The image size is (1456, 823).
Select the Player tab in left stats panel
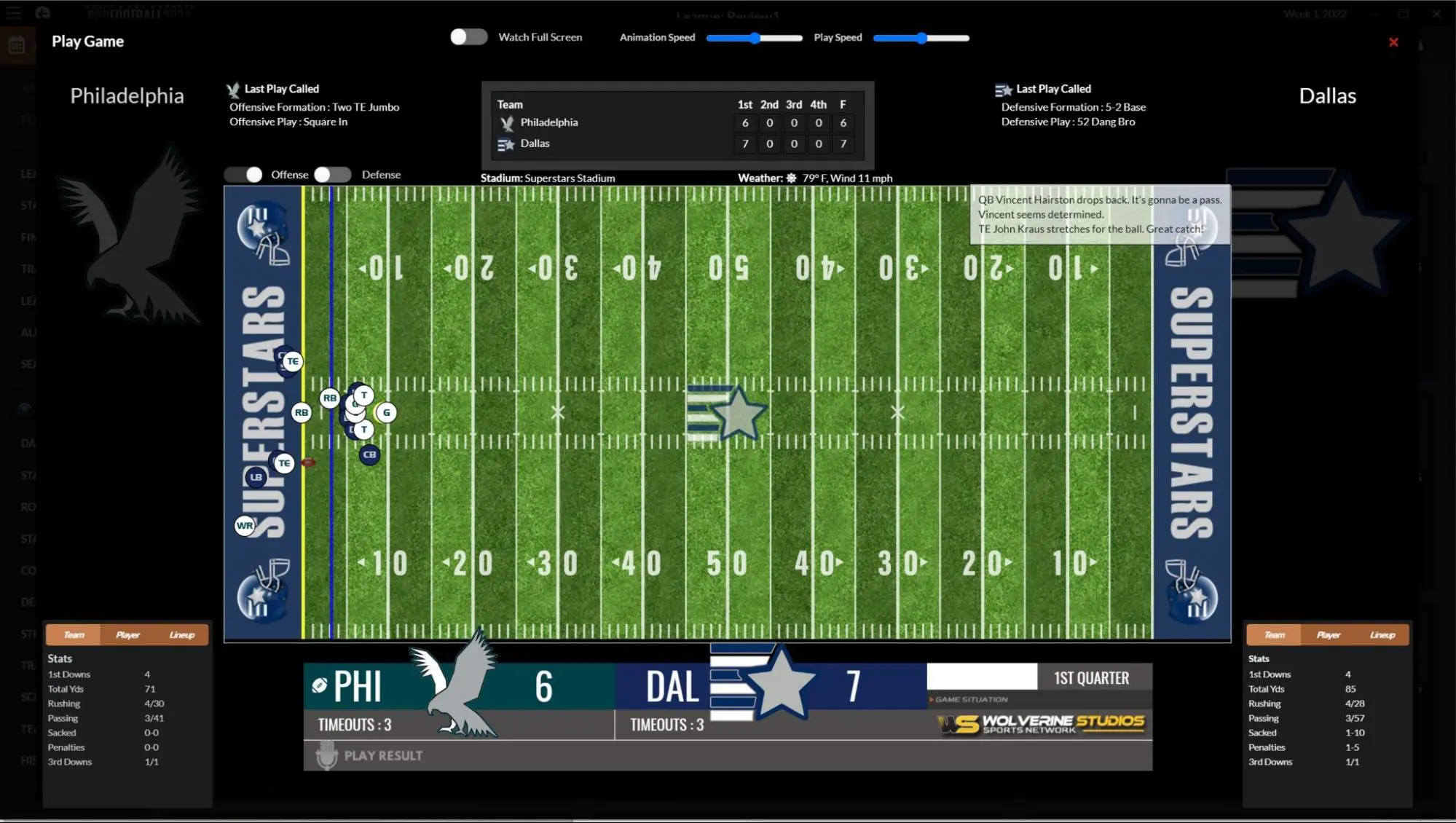click(127, 634)
